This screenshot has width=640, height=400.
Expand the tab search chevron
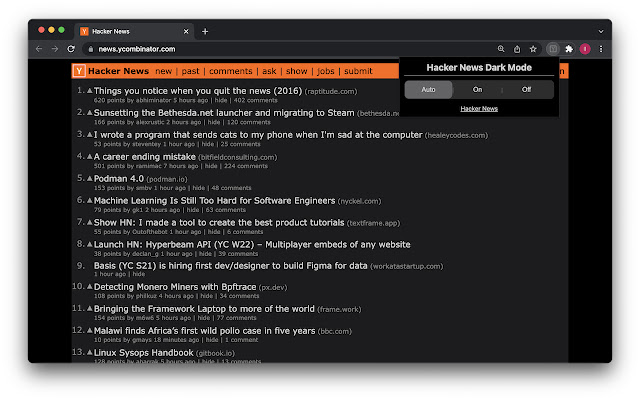coord(601,31)
